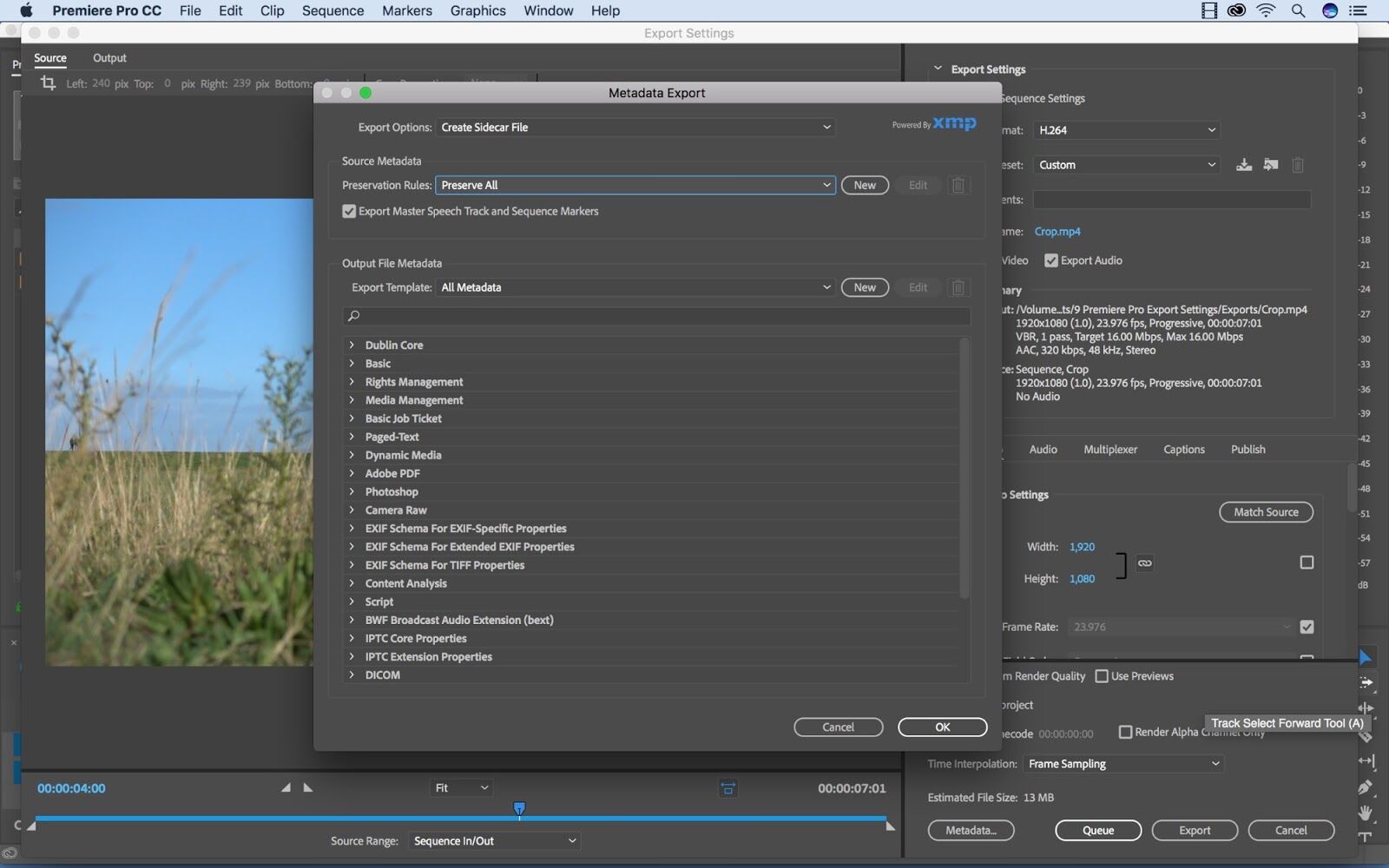The height and width of the screenshot is (868, 1389).
Task: Open the Graphics menu
Action: [477, 10]
